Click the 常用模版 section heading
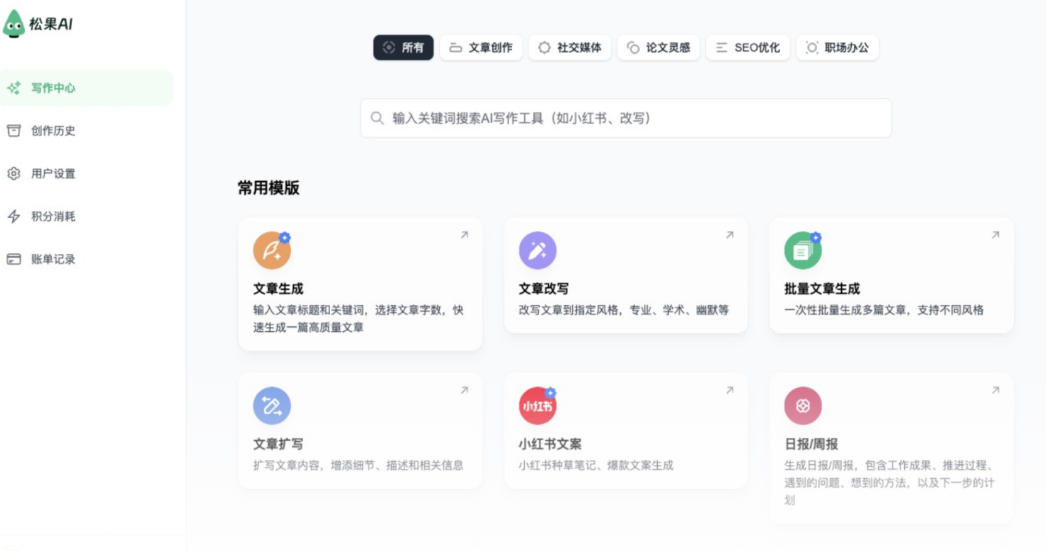 click(x=269, y=188)
